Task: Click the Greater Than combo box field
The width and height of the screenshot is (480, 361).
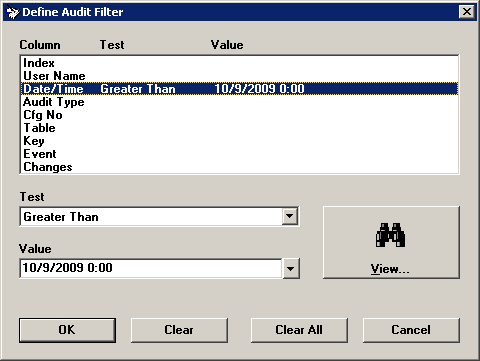Action: click(x=159, y=217)
